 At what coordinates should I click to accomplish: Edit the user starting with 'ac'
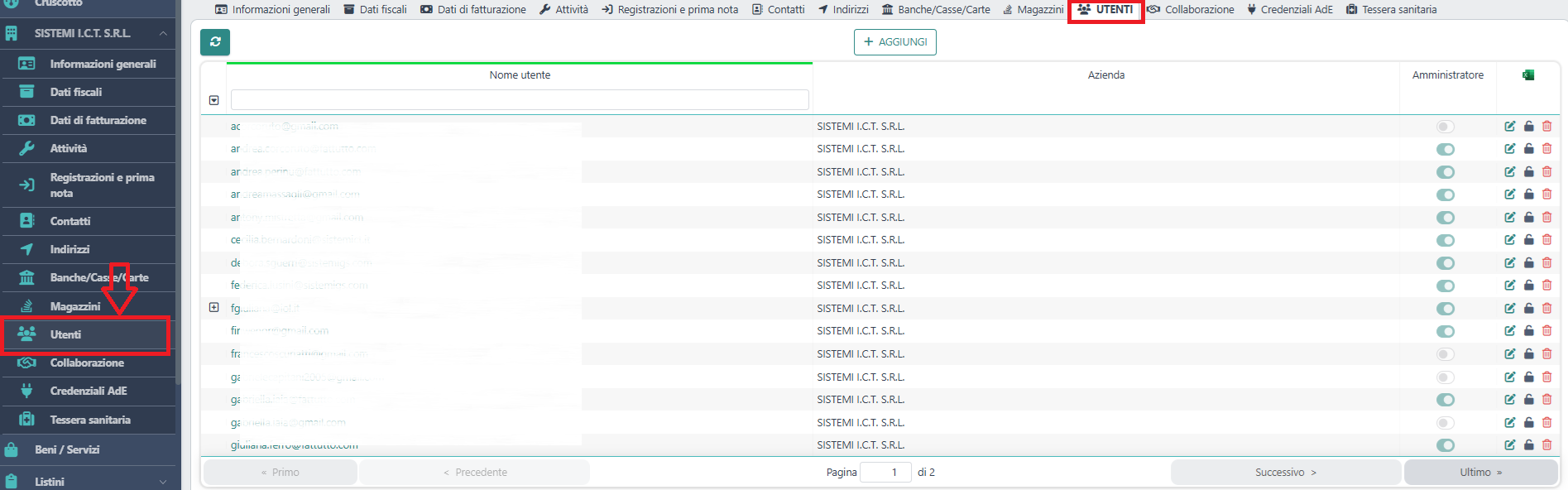[x=1510, y=127]
